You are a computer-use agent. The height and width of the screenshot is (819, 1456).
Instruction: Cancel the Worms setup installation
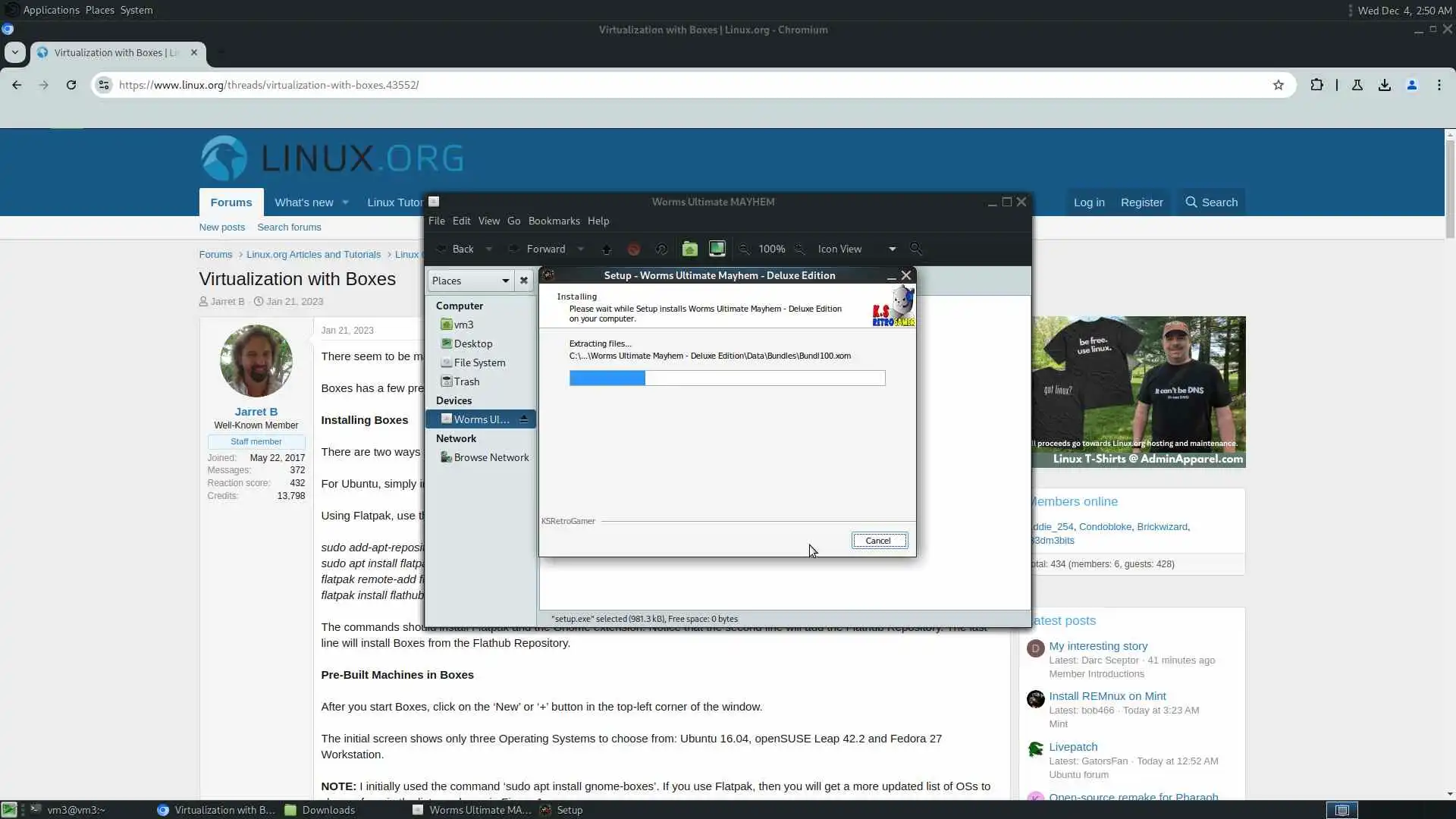878,541
